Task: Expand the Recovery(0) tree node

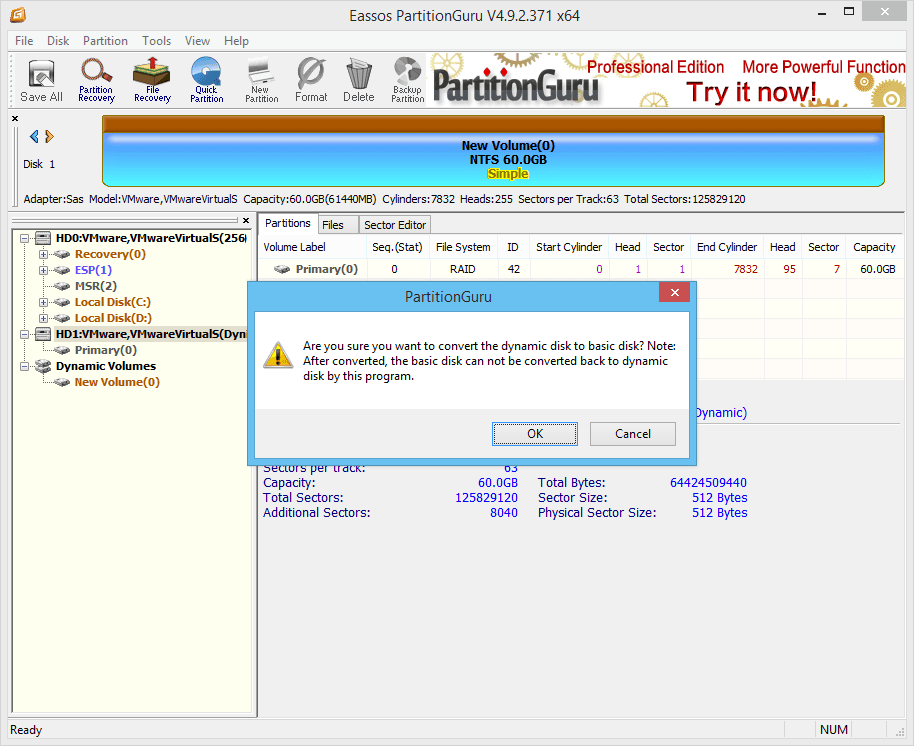Action: pyautogui.click(x=43, y=254)
